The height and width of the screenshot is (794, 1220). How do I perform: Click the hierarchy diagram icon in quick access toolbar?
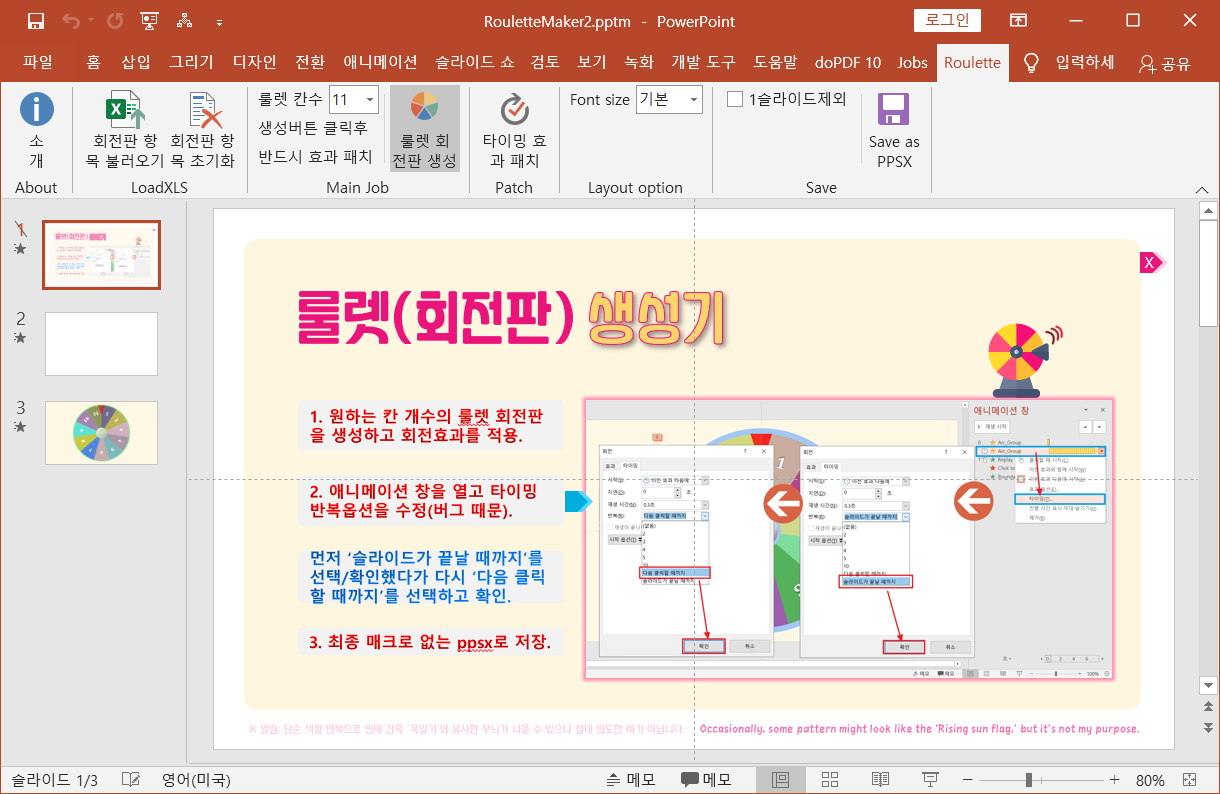185,21
